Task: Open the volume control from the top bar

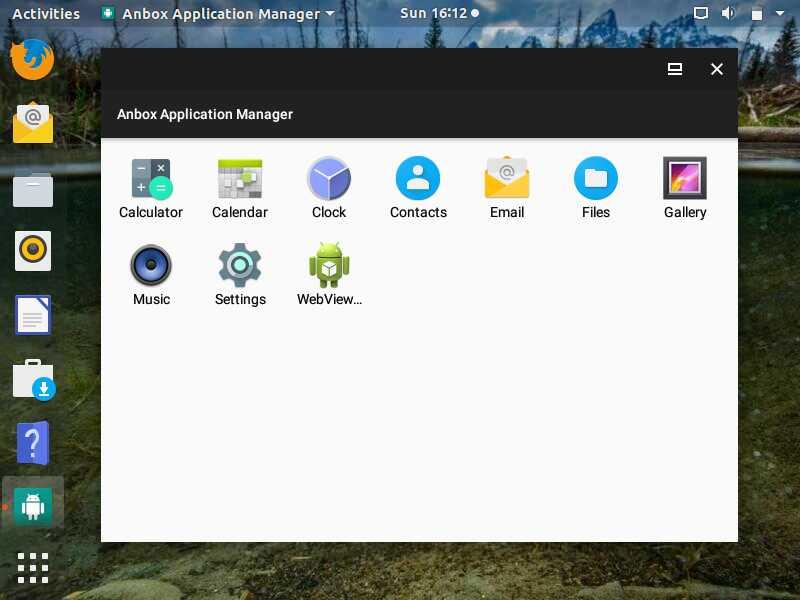Action: click(729, 13)
